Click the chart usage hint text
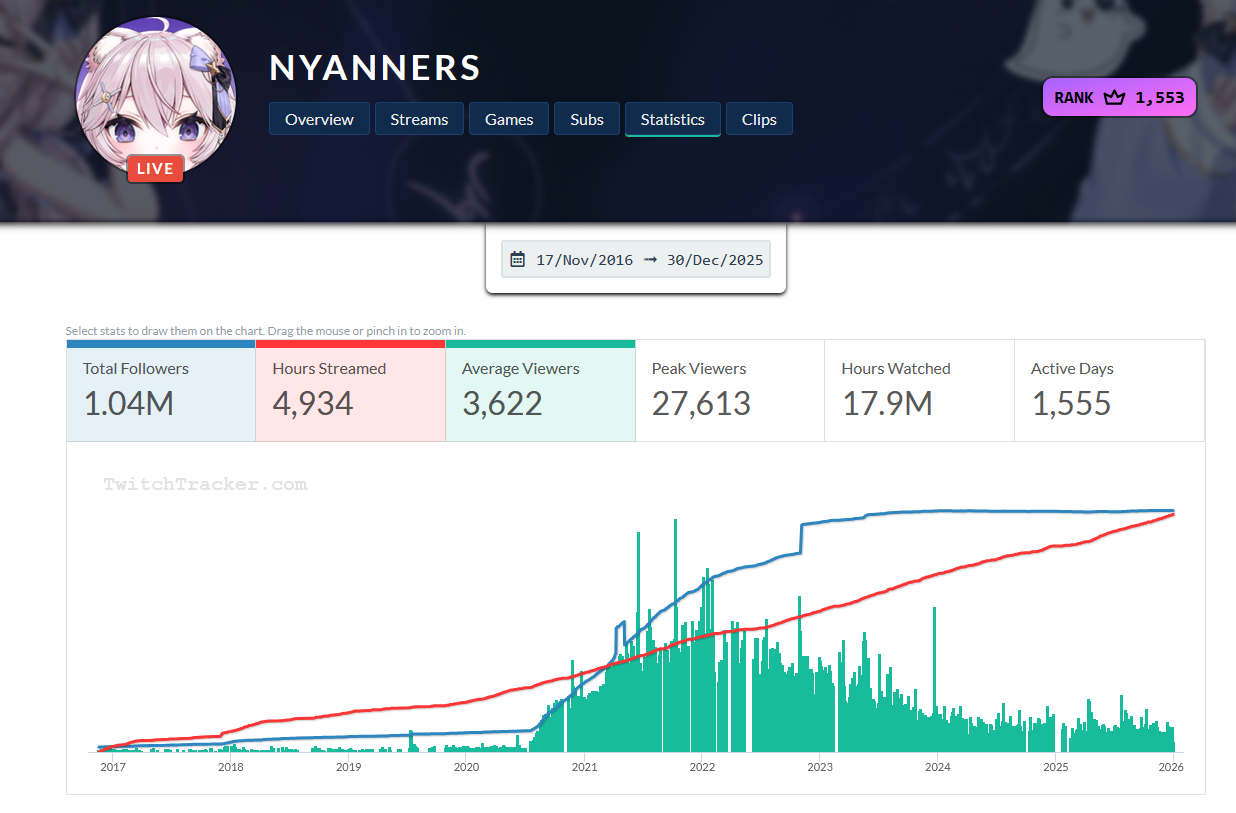 pyautogui.click(x=266, y=331)
